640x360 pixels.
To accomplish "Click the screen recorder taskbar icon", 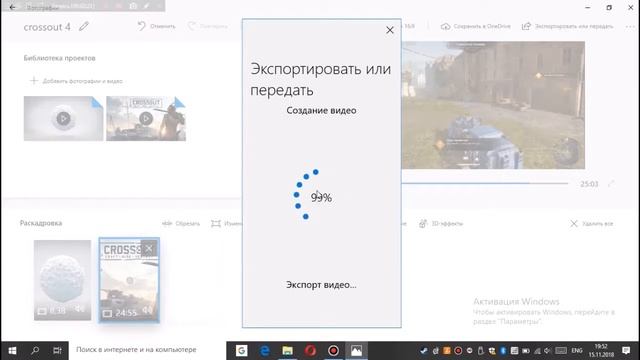I will pyautogui.click(x=333, y=351).
